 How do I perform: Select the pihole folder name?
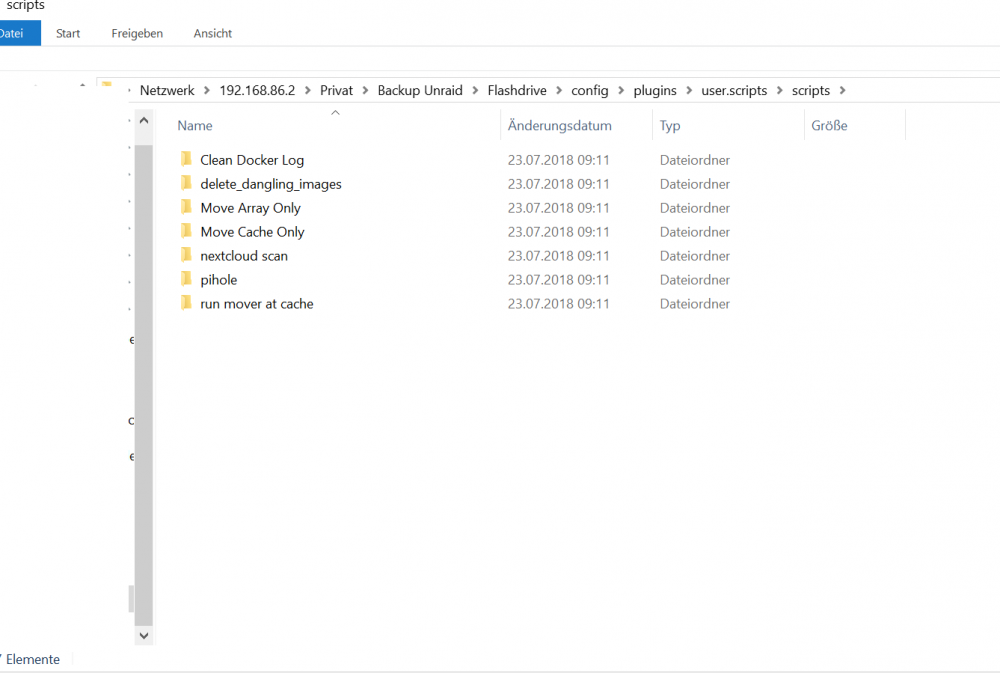pyautogui.click(x=219, y=280)
